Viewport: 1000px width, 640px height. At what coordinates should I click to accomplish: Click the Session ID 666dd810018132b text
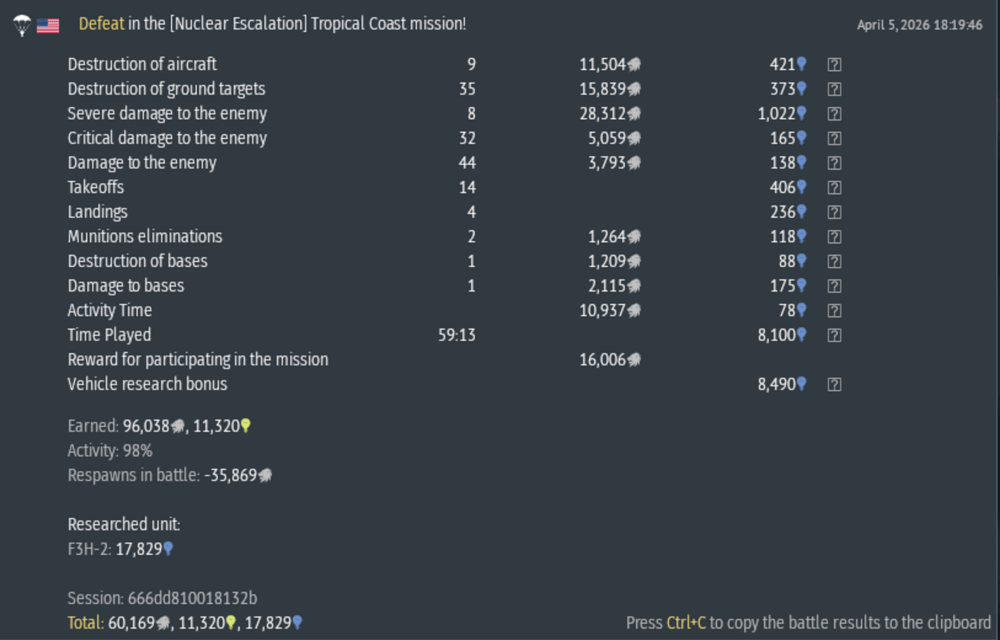coord(162,598)
